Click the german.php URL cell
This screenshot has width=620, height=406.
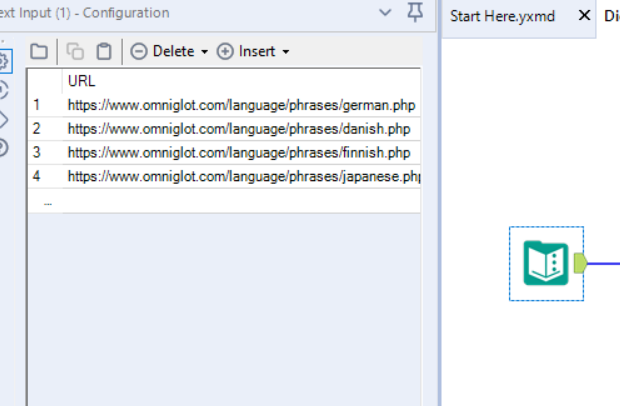pos(241,104)
